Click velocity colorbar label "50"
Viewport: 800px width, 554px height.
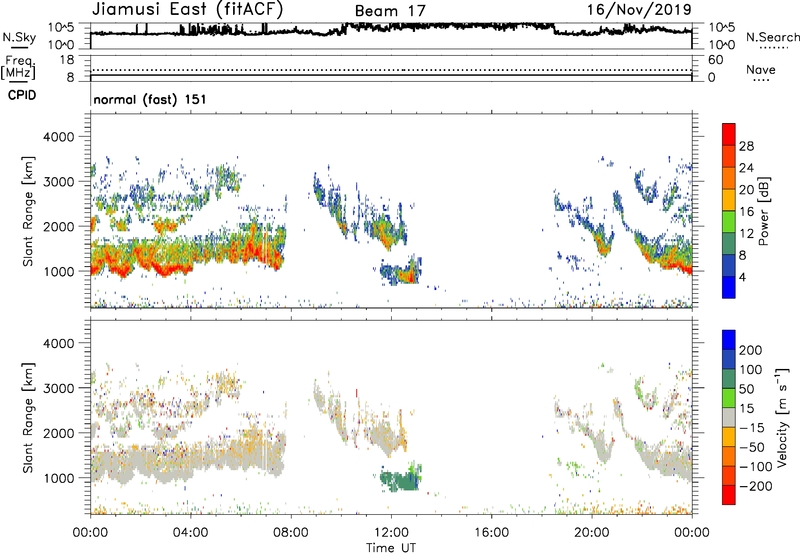[x=746, y=389]
